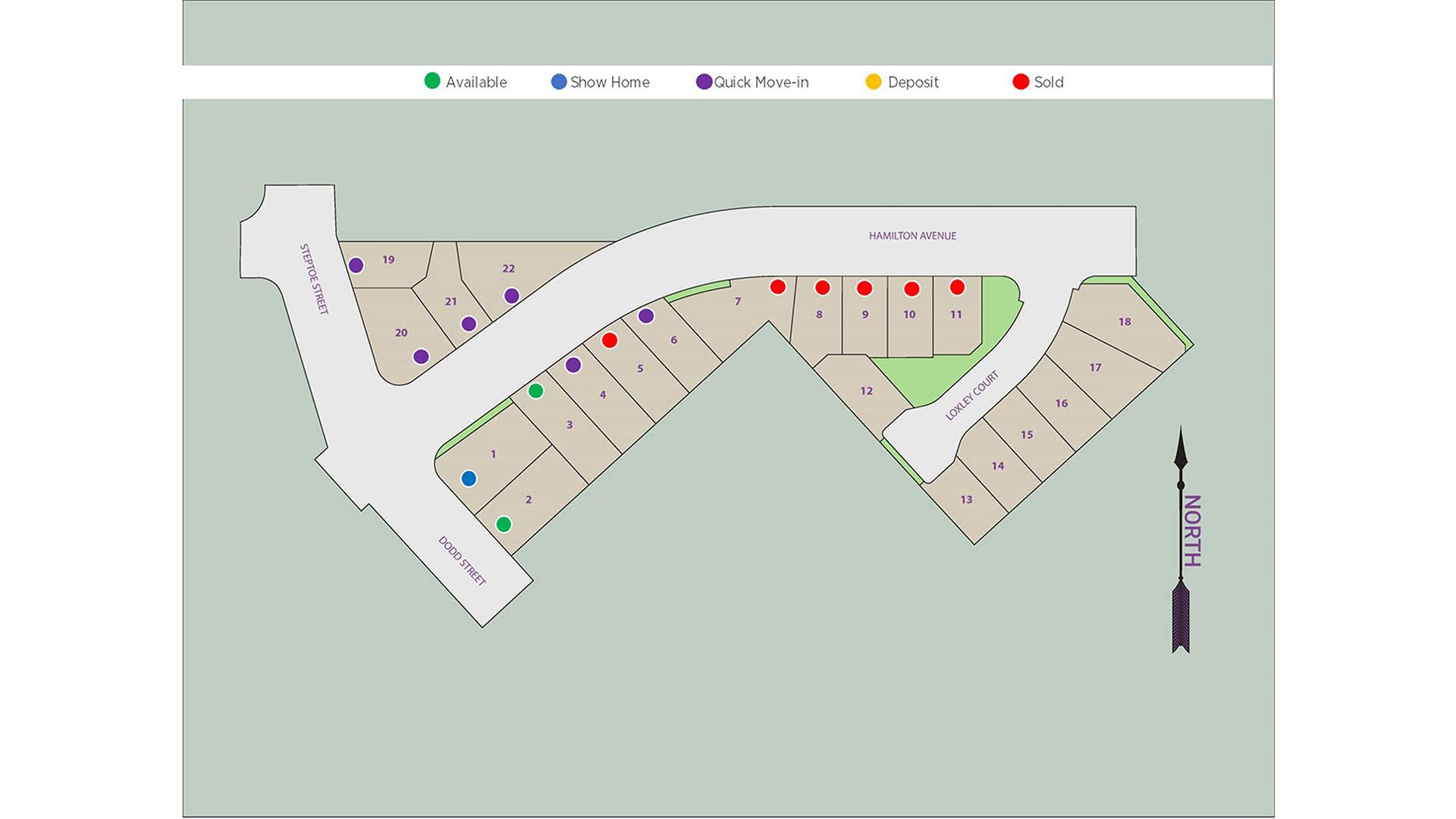Click the number 3 lot label
This screenshot has width=1456, height=819.
coord(570,425)
